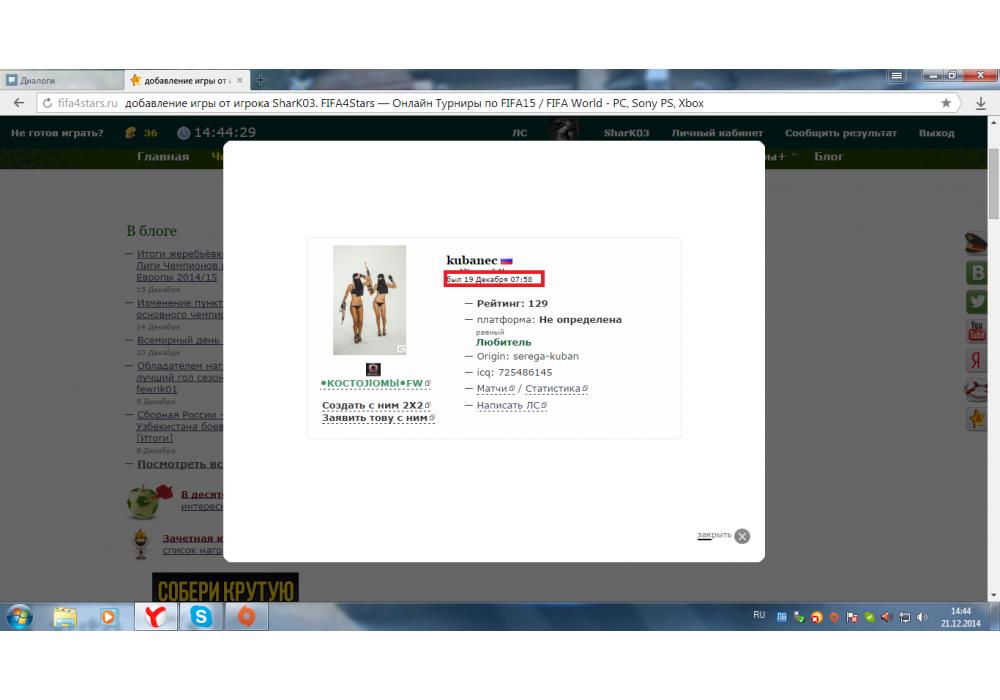Viewport: 1000px width, 700px height.
Task: Click 'Создать с ним 2X2' link
Action: click(376, 405)
